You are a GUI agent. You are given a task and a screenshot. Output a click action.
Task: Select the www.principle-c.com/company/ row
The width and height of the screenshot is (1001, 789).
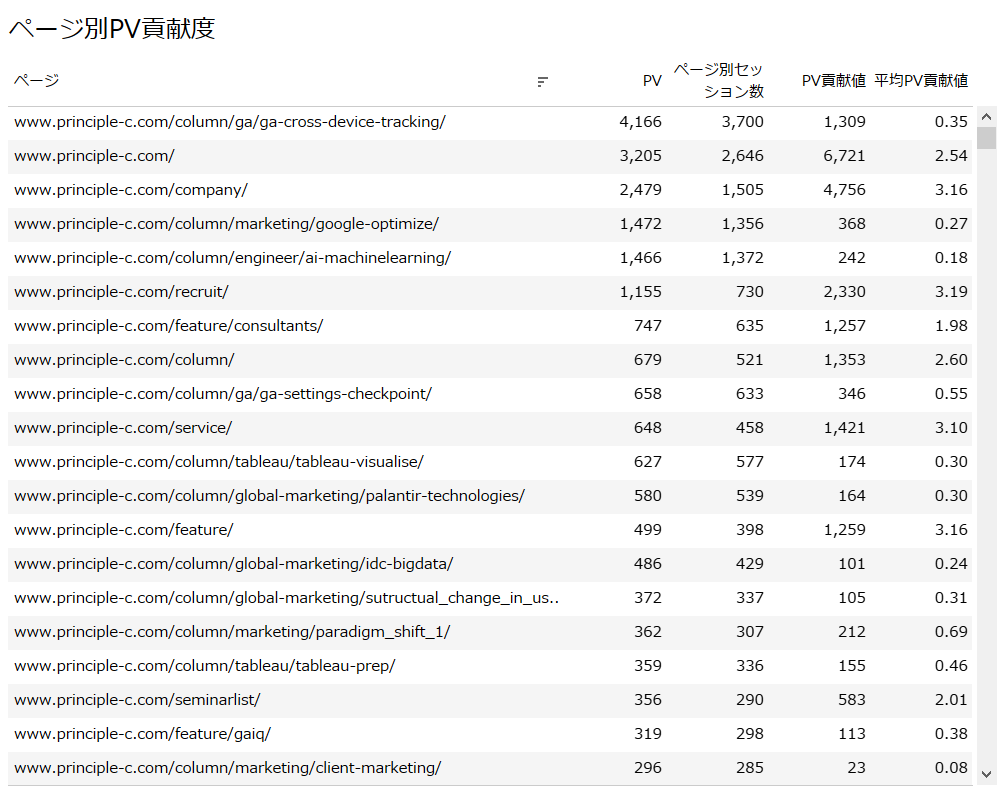130,190
